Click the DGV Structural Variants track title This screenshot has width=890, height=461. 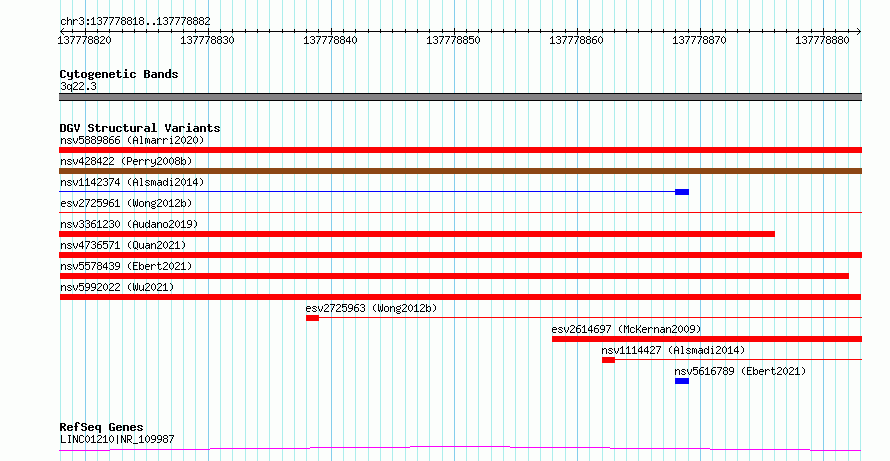click(140, 128)
